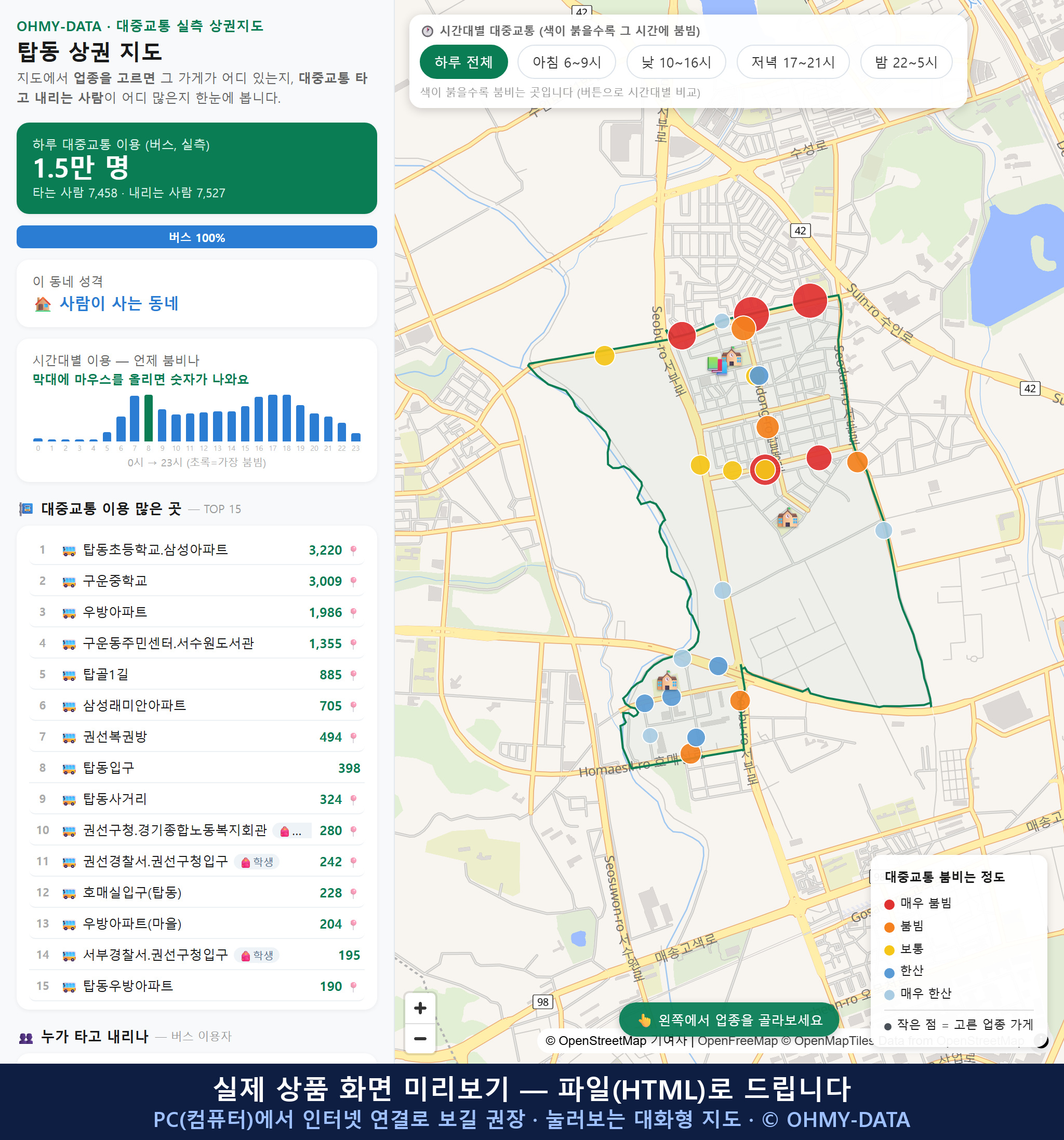Click the bus icon on 구운동주민센터.서수원도서관 row
Image resolution: width=1064 pixels, height=1140 pixels.
coord(69,644)
